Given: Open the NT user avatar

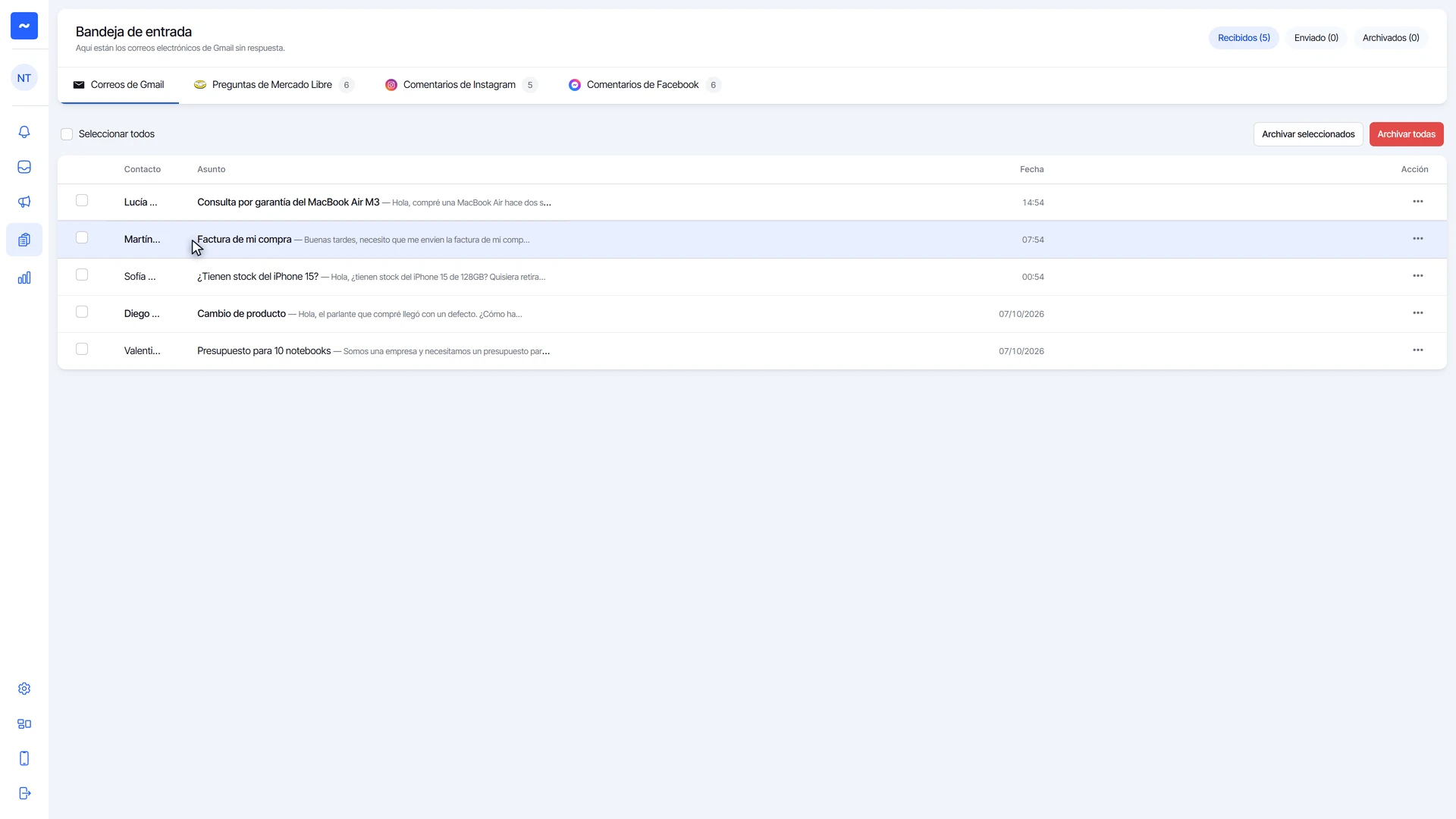Looking at the screenshot, I should [x=24, y=78].
